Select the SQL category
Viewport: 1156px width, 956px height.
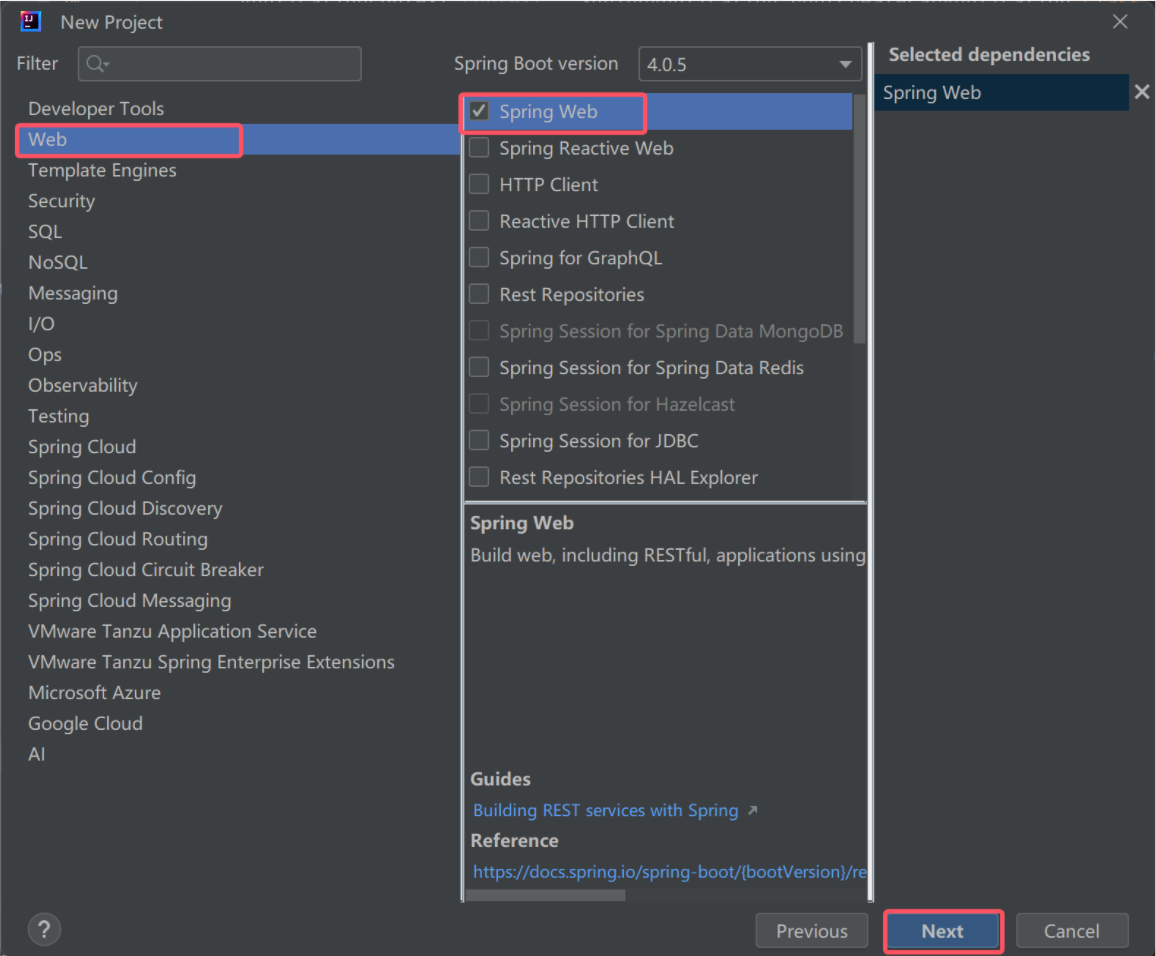point(45,231)
